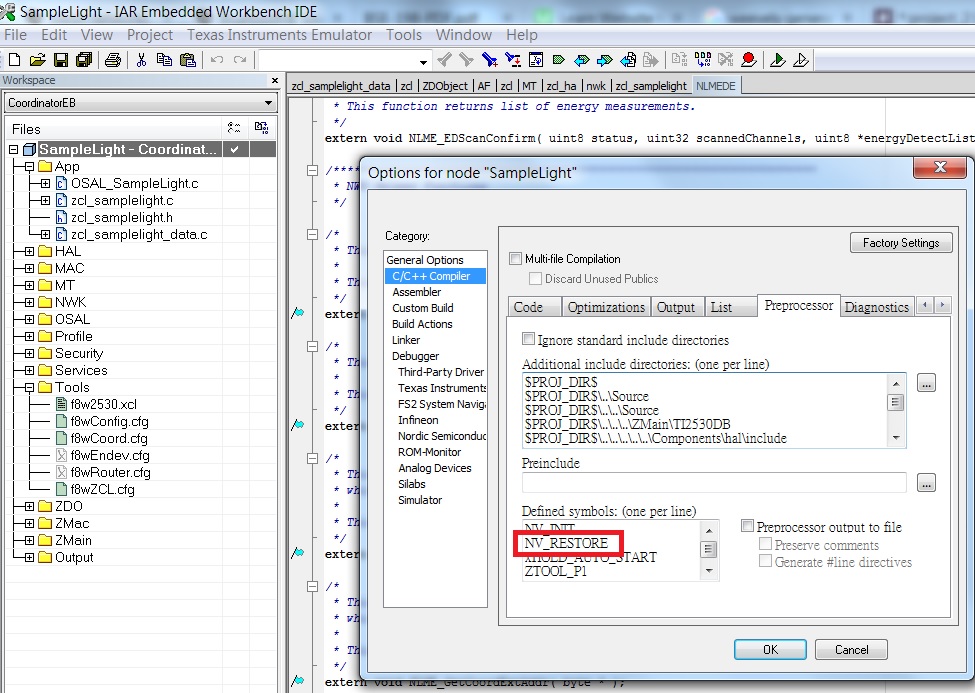
Task: Expand the MAC folder
Action: pyautogui.click(x=29, y=268)
